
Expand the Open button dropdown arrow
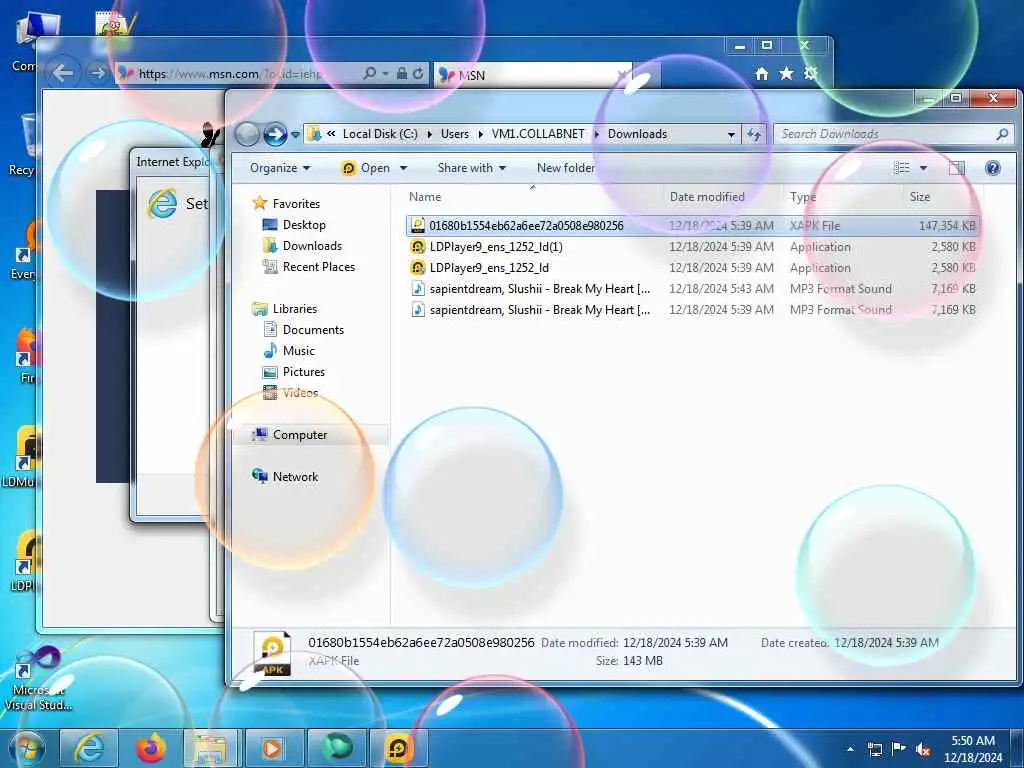click(x=404, y=168)
